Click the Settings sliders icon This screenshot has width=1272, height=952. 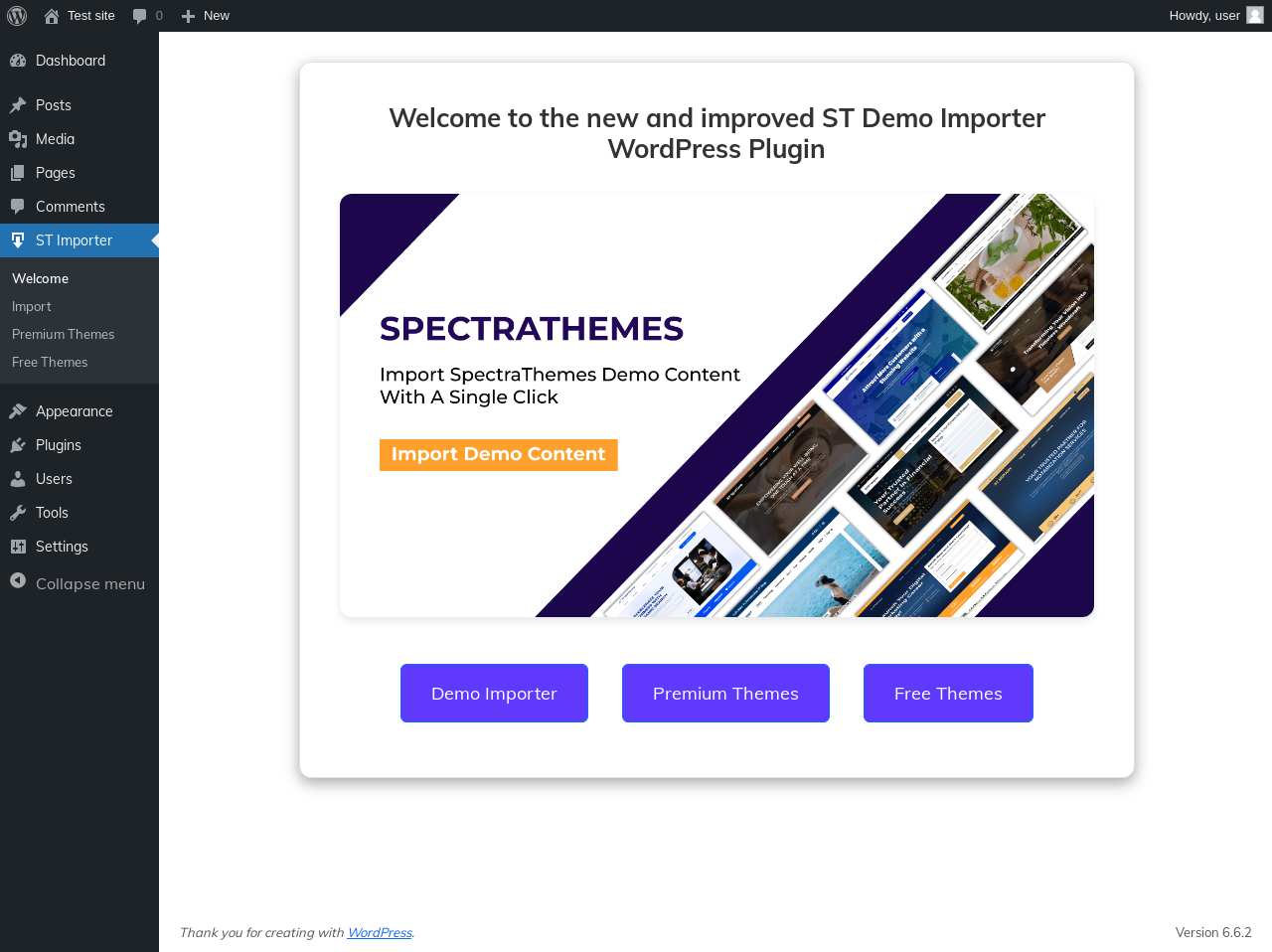tap(18, 547)
